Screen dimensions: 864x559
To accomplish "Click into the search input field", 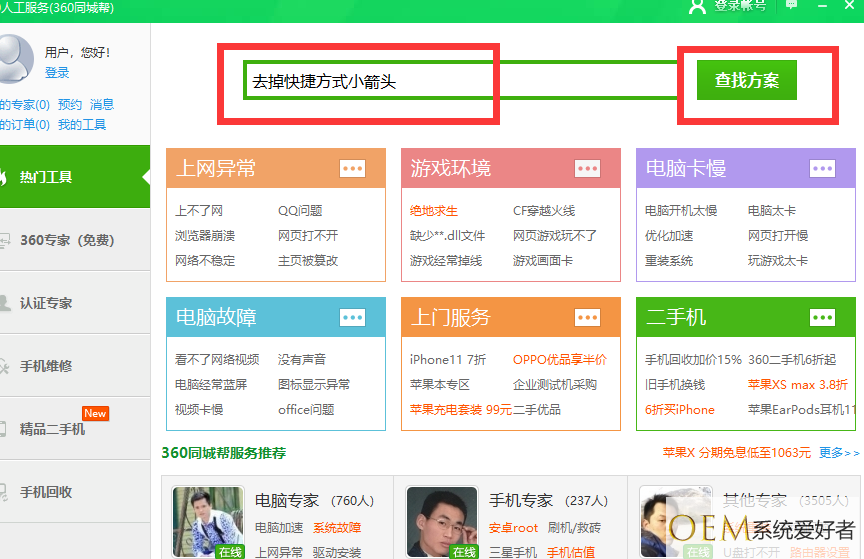I will coord(450,81).
